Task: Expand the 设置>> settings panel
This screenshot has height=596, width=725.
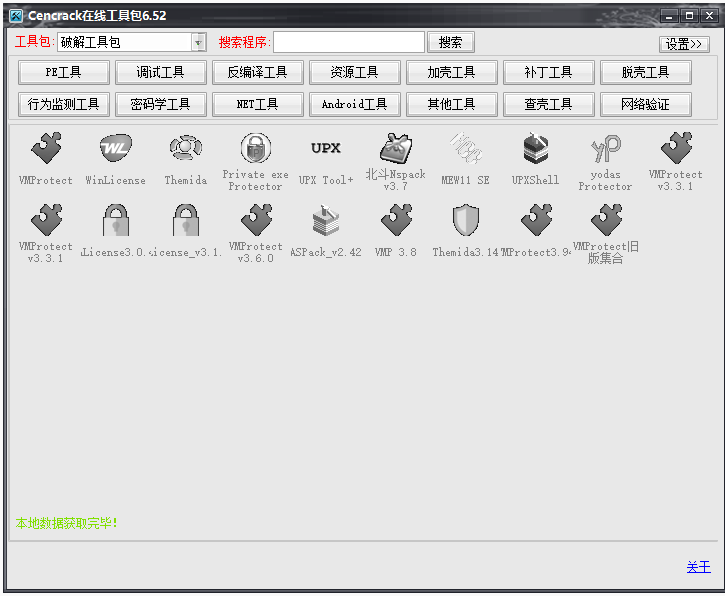Action: point(684,44)
